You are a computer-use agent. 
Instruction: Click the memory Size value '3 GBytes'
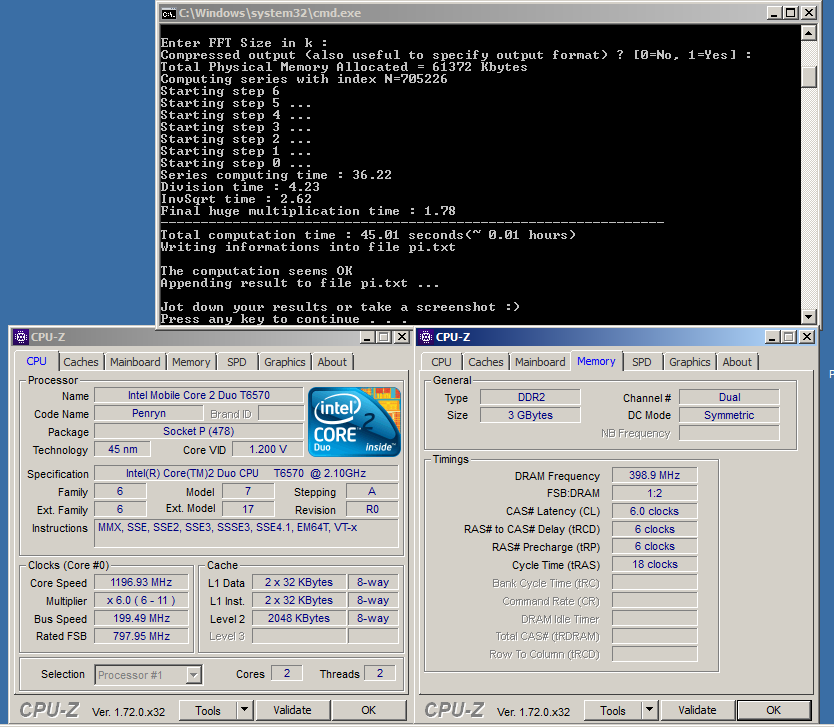pyautogui.click(x=530, y=415)
